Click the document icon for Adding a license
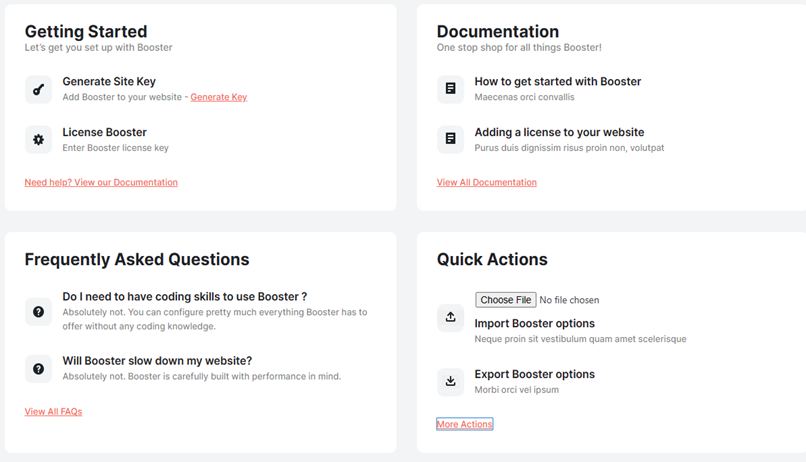Image resolution: width=806 pixels, height=462 pixels. (x=450, y=139)
